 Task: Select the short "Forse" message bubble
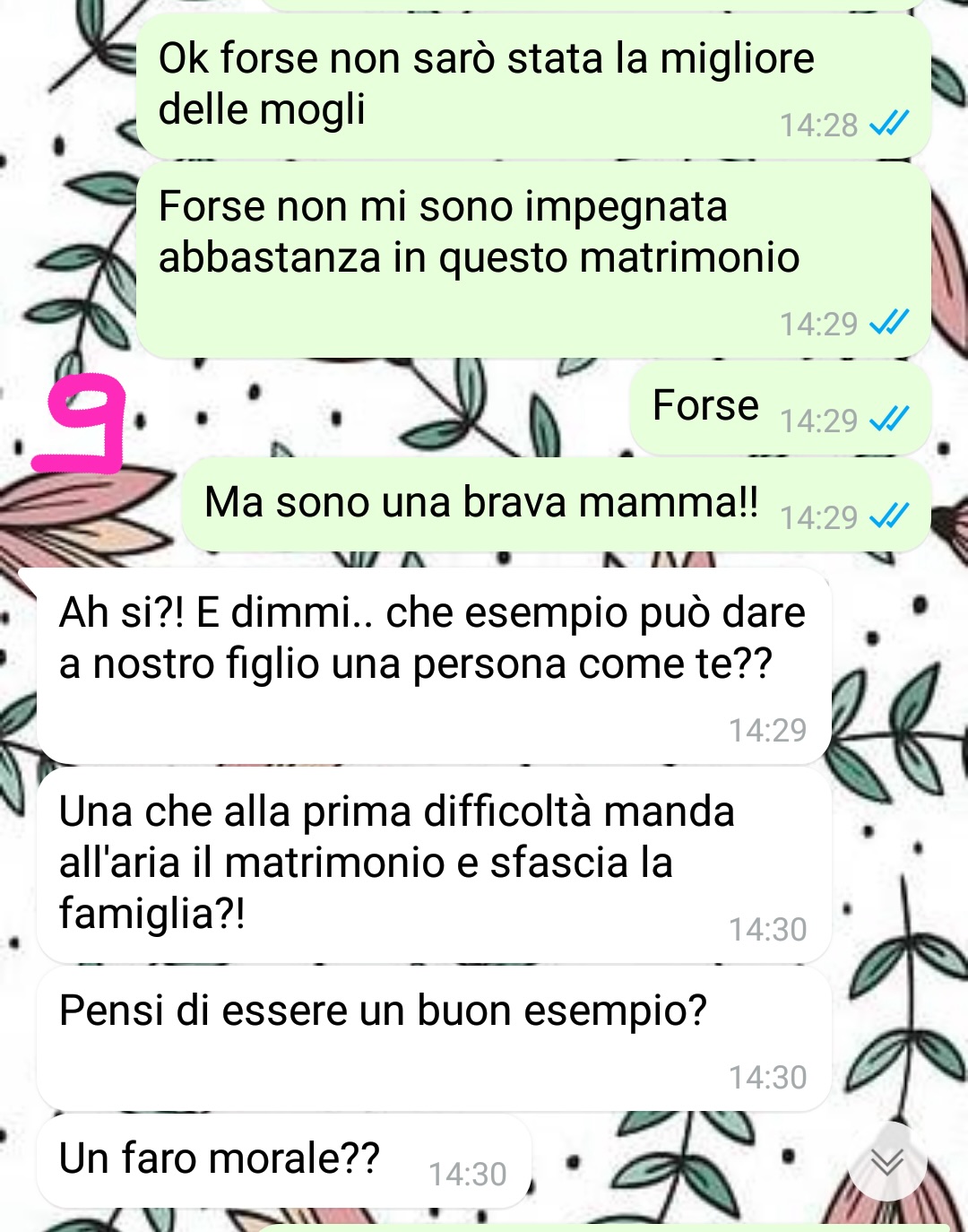(781, 408)
